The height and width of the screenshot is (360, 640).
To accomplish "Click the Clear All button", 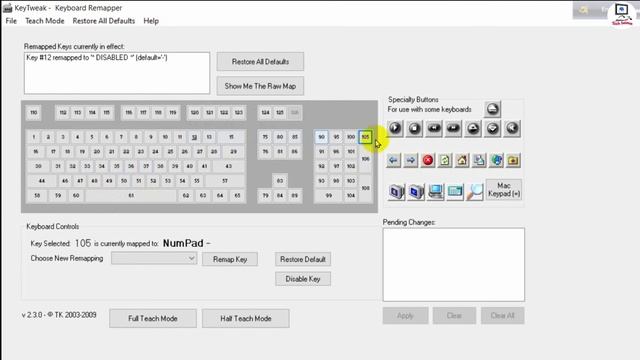I will pos(502,316).
